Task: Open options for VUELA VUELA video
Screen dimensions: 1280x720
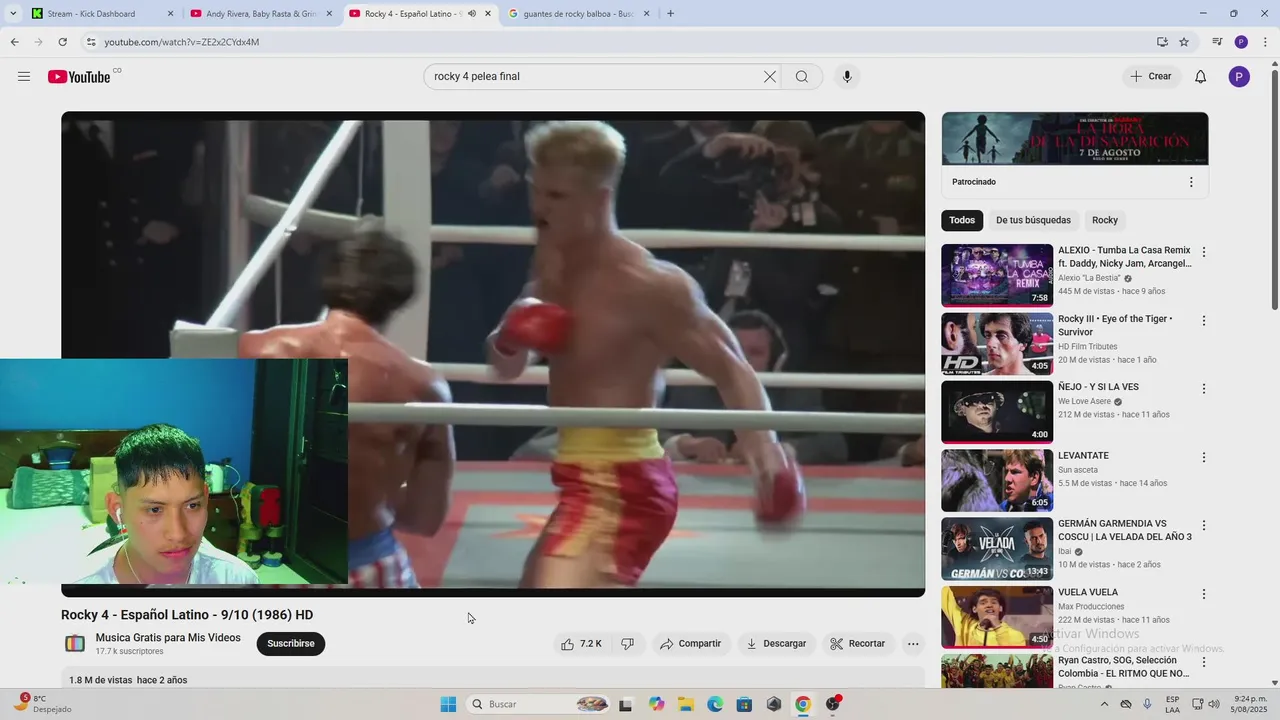Action: (1204, 594)
